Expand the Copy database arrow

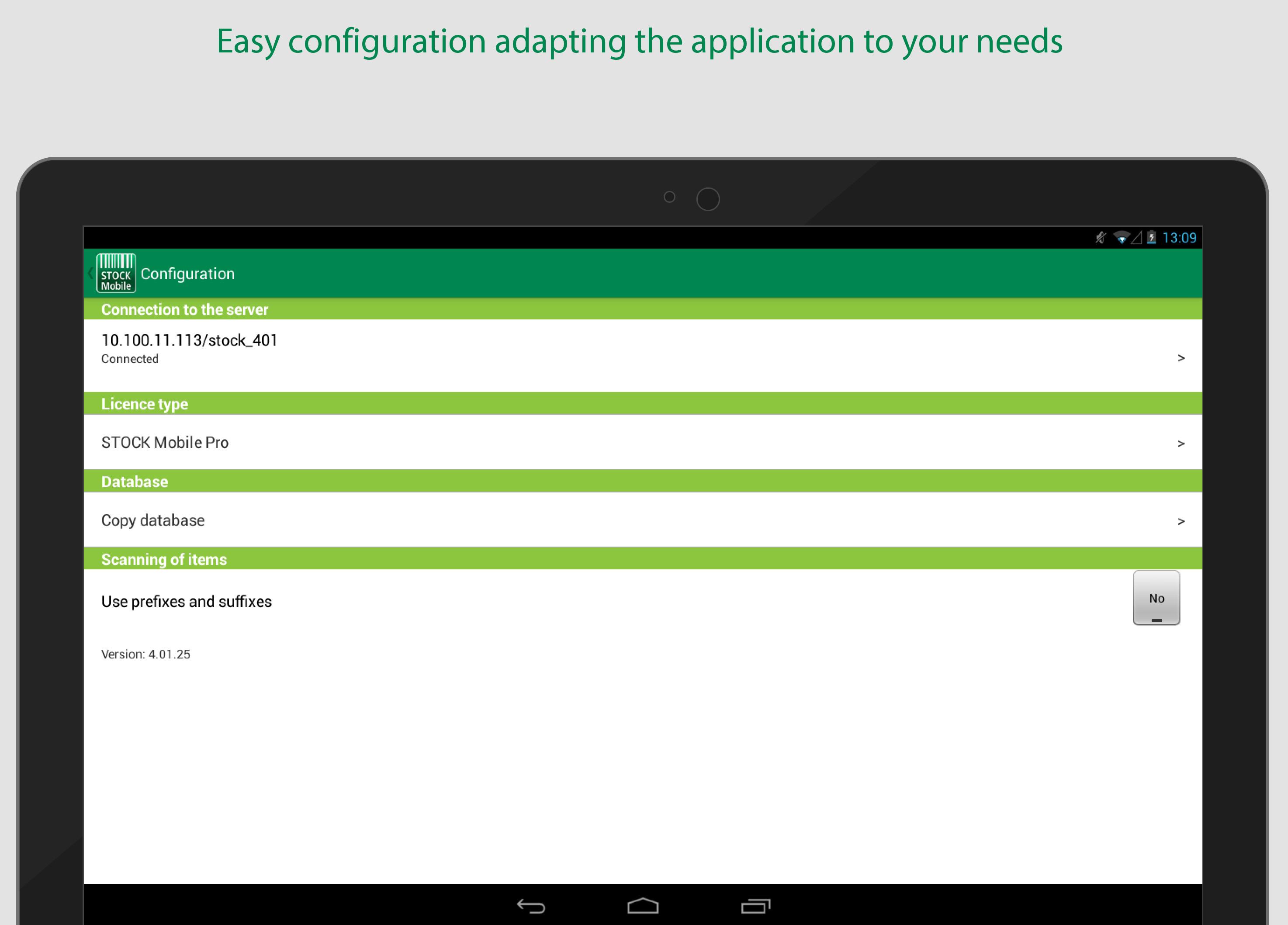(1181, 521)
